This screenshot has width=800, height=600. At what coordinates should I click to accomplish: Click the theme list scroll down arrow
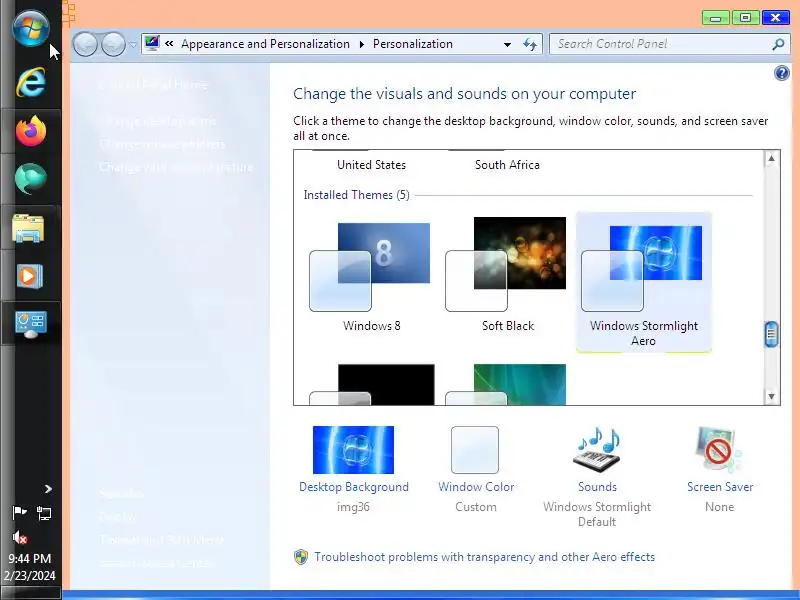coord(771,396)
